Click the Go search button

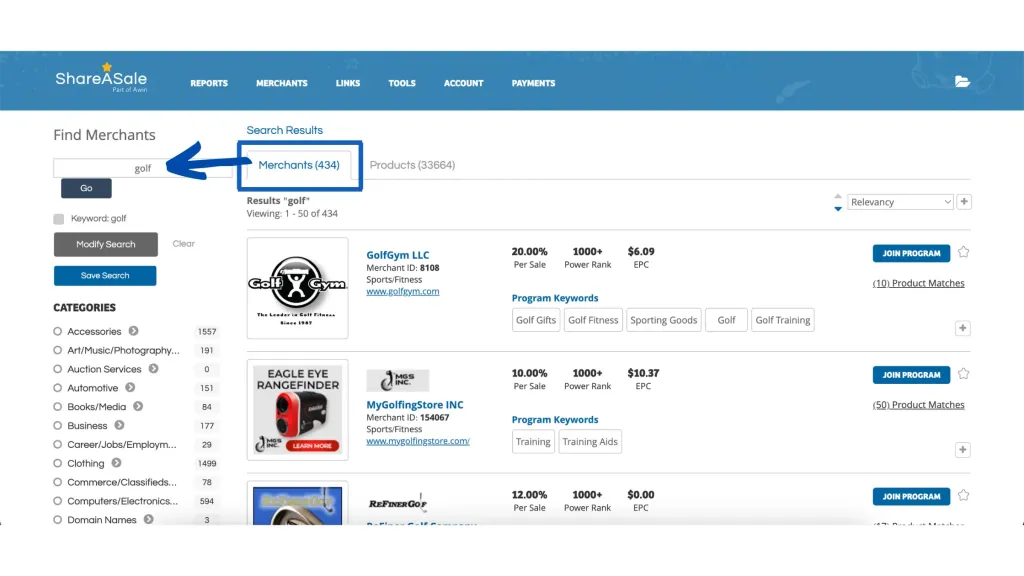pyautogui.click(x=86, y=188)
